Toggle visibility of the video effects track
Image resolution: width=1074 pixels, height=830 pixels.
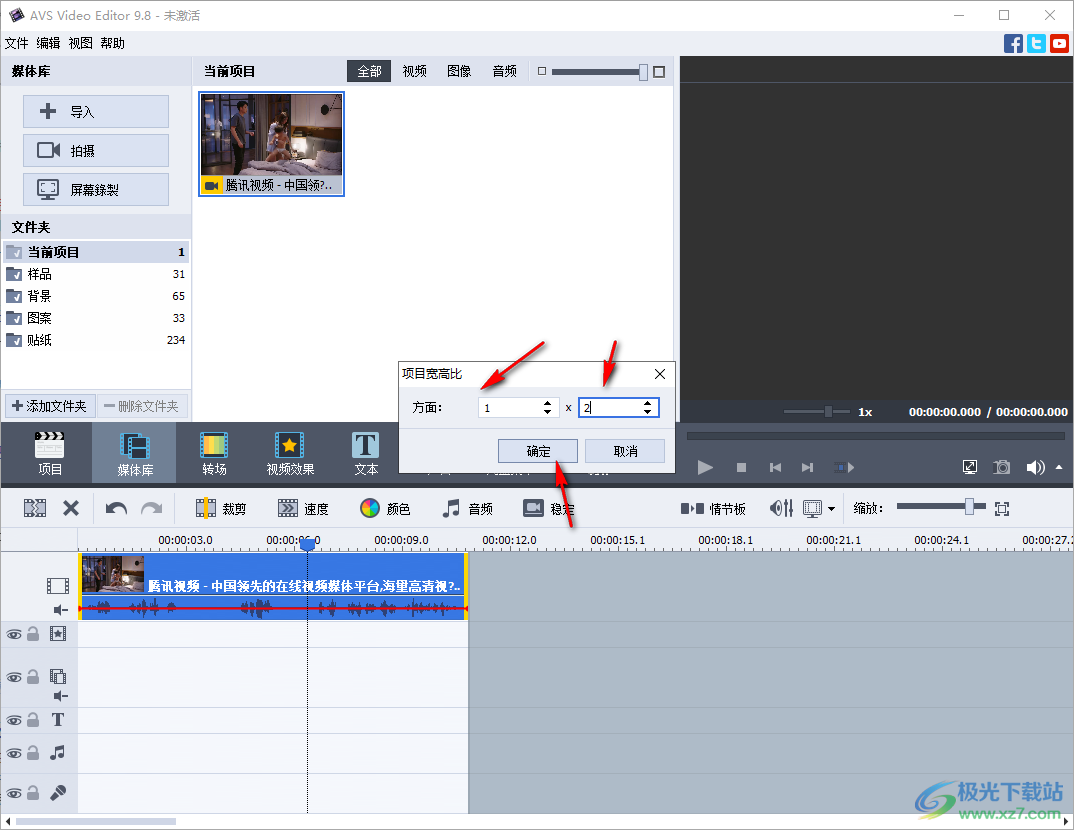pos(14,634)
